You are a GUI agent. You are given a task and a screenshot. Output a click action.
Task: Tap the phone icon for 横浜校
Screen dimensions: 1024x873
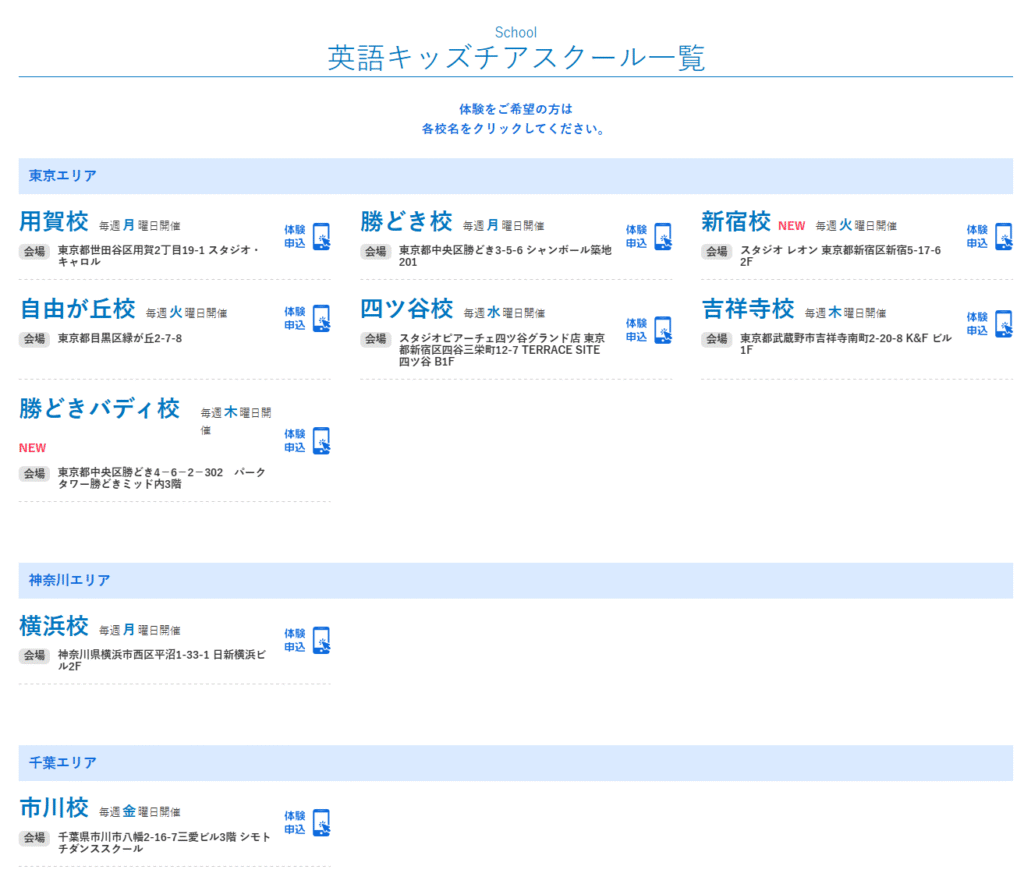click(x=321, y=641)
